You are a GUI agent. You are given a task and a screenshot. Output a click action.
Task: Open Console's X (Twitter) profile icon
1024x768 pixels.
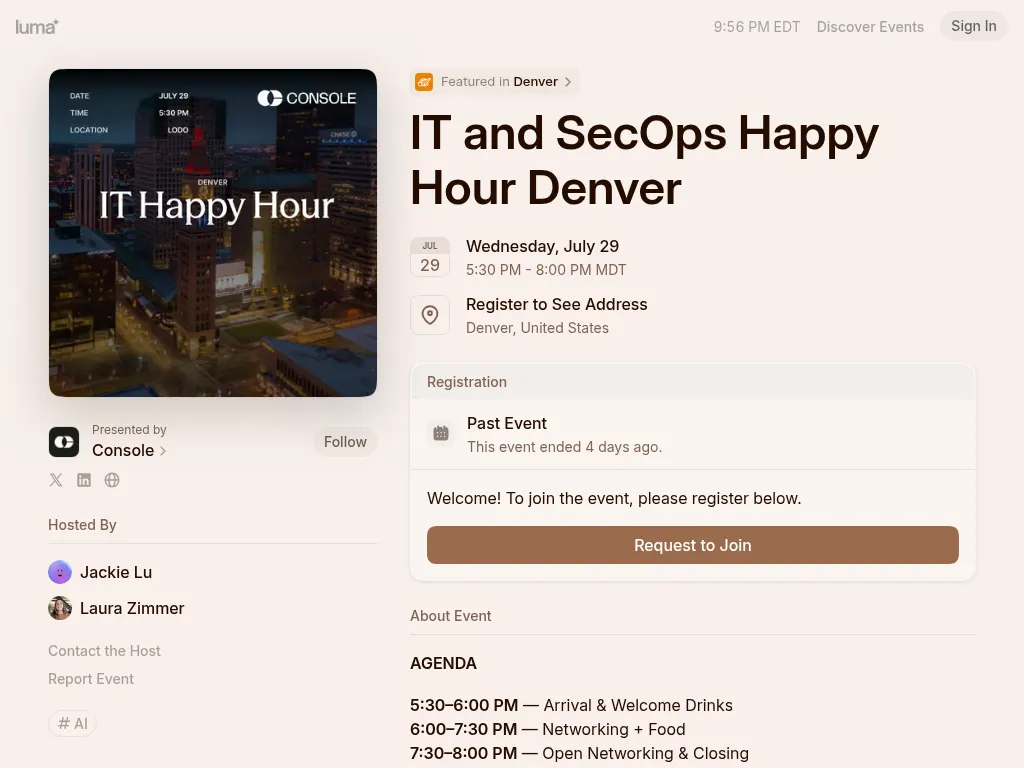pos(56,480)
